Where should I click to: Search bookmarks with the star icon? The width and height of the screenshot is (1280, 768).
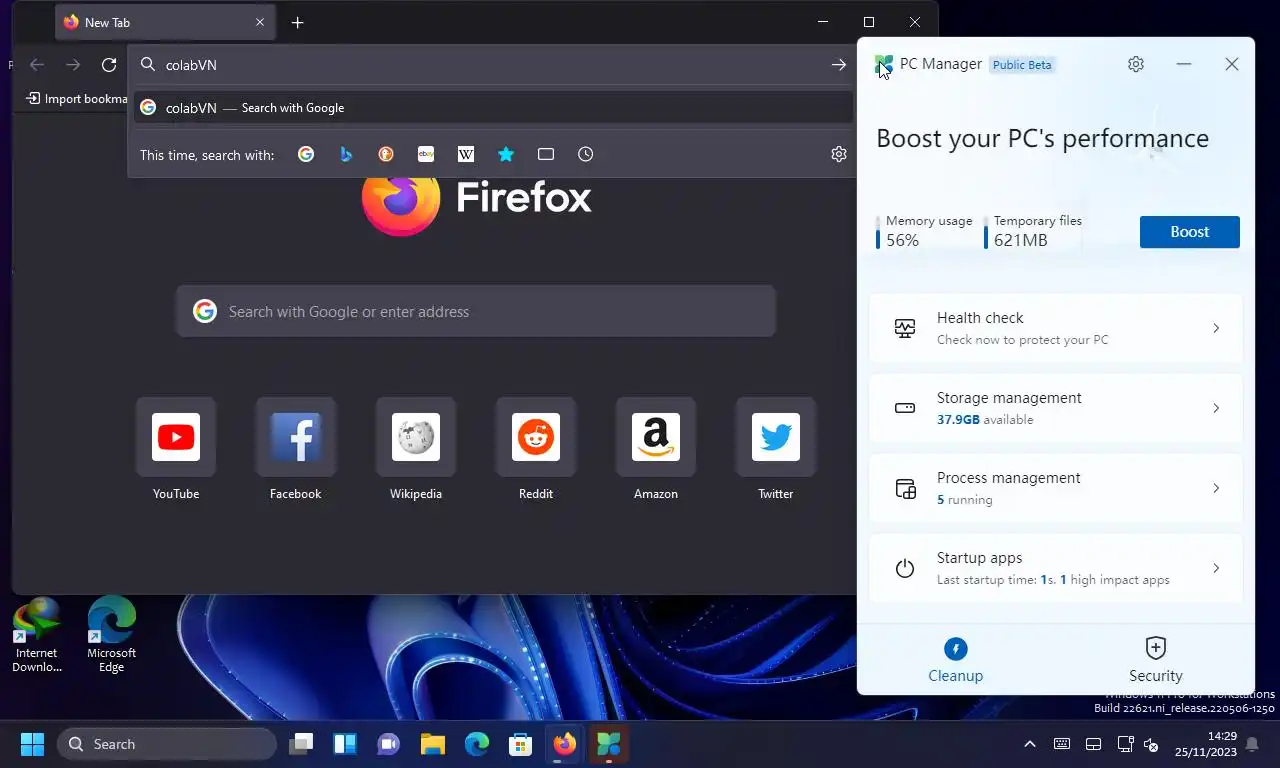click(x=506, y=154)
